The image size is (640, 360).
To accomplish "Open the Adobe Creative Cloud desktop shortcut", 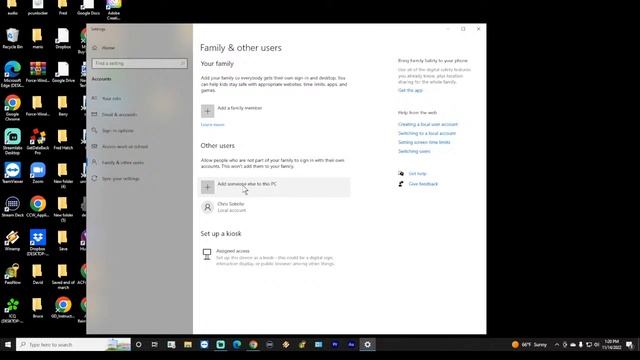I will pos(113,9).
